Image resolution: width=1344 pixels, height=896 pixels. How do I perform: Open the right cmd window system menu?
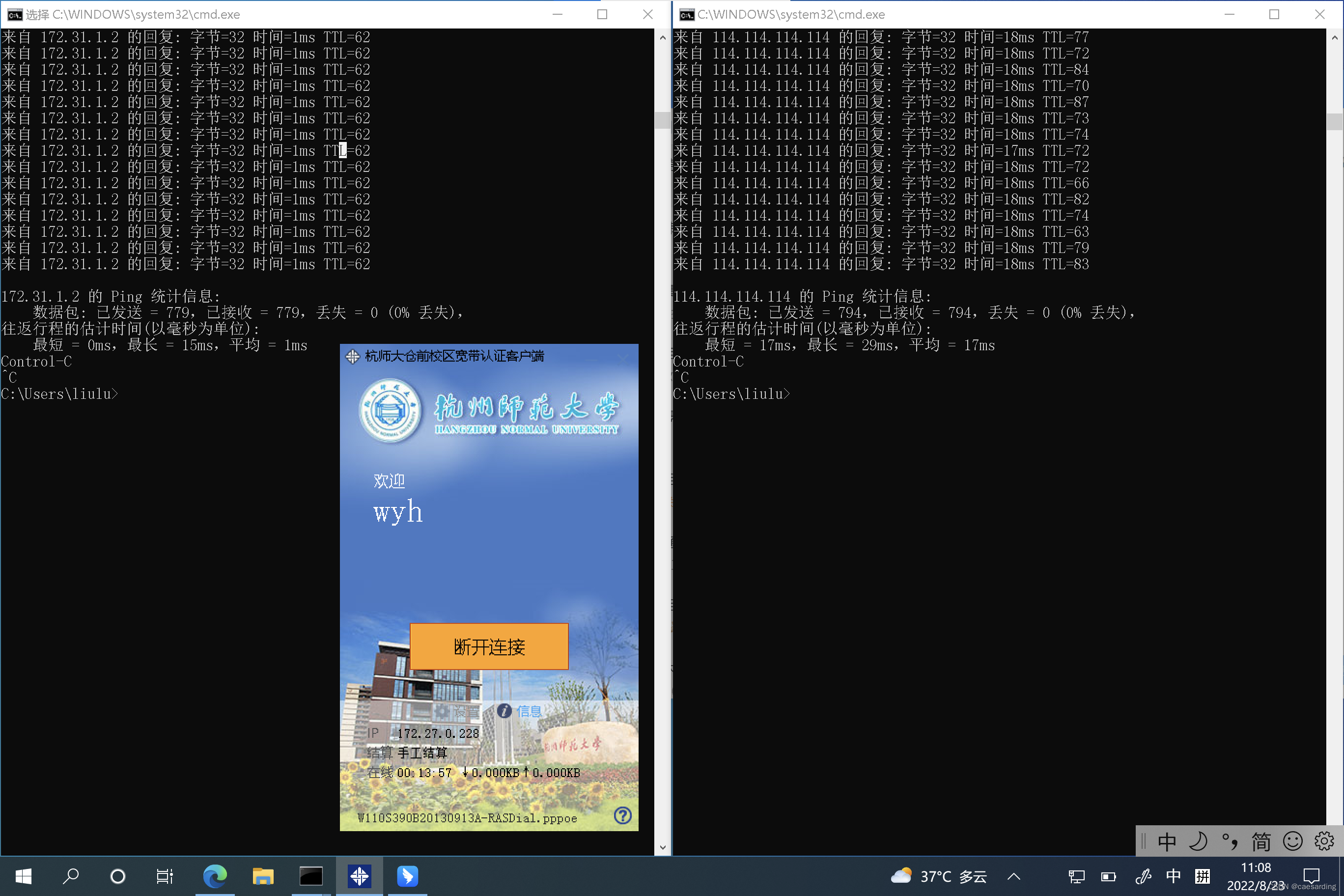(686, 14)
